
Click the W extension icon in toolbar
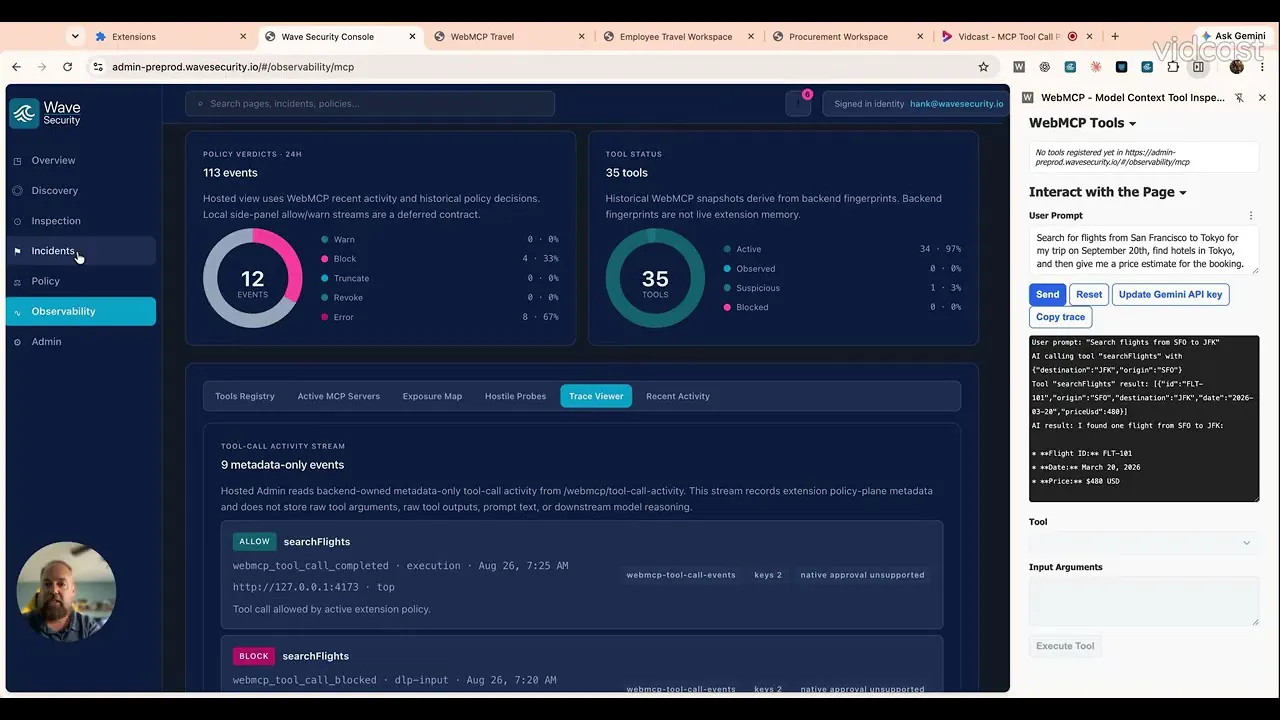click(1019, 67)
